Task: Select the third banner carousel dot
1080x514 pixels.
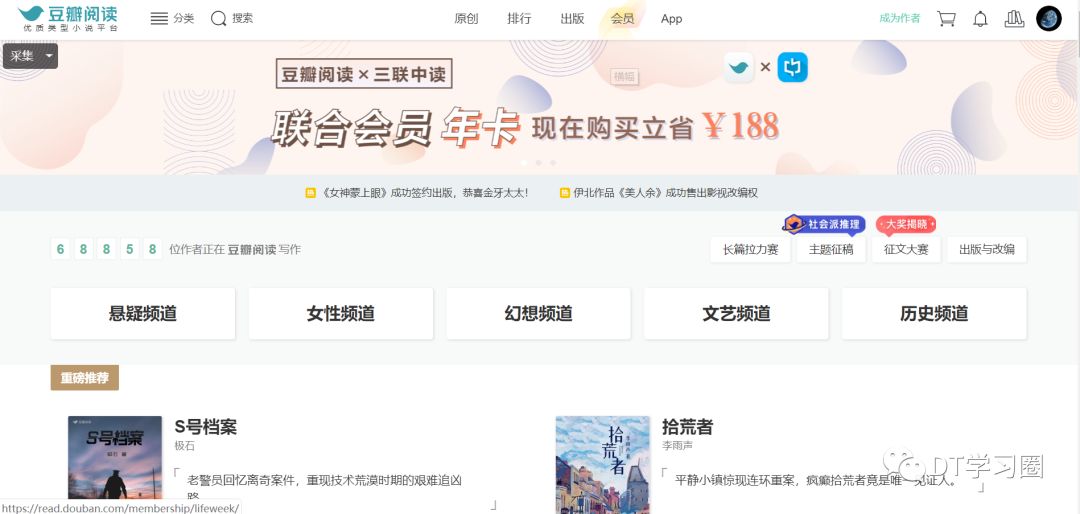Action: pyautogui.click(x=553, y=163)
